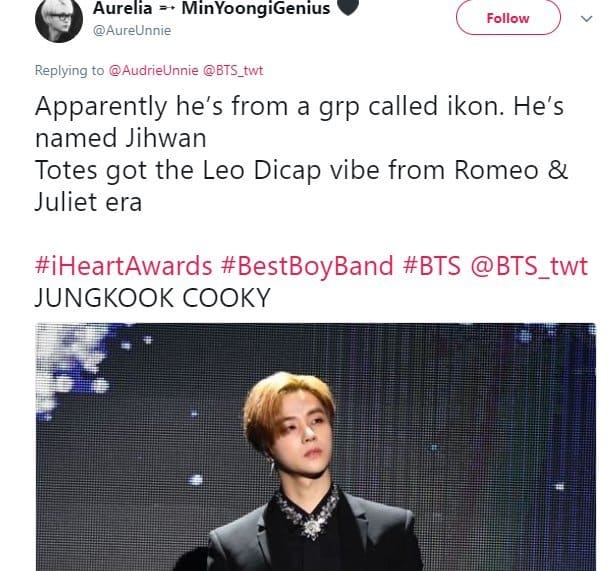The image size is (609, 571).
Task: Open the tweet author's profile avatar
Action: click(57, 19)
